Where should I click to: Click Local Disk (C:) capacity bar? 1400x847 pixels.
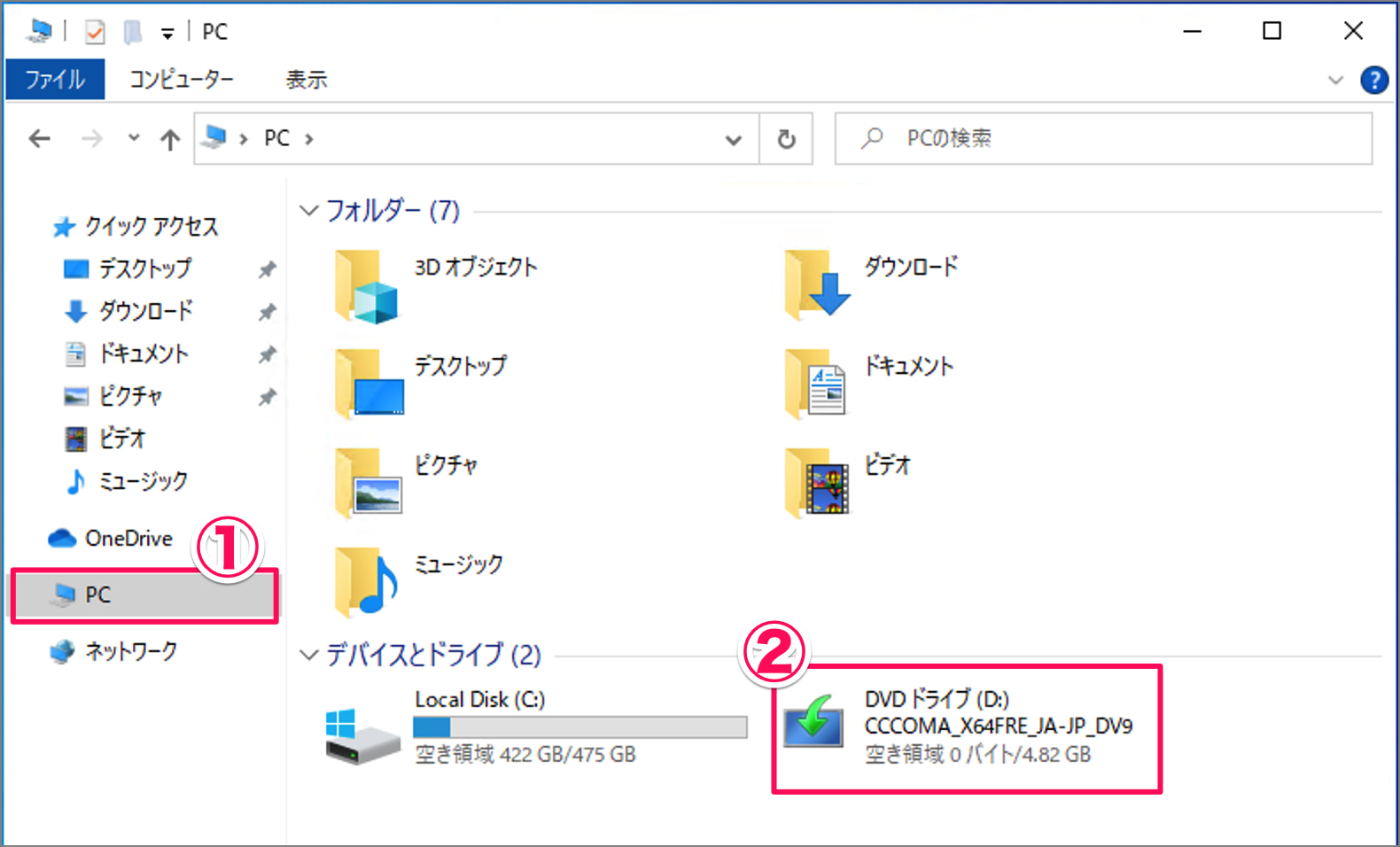(x=580, y=727)
